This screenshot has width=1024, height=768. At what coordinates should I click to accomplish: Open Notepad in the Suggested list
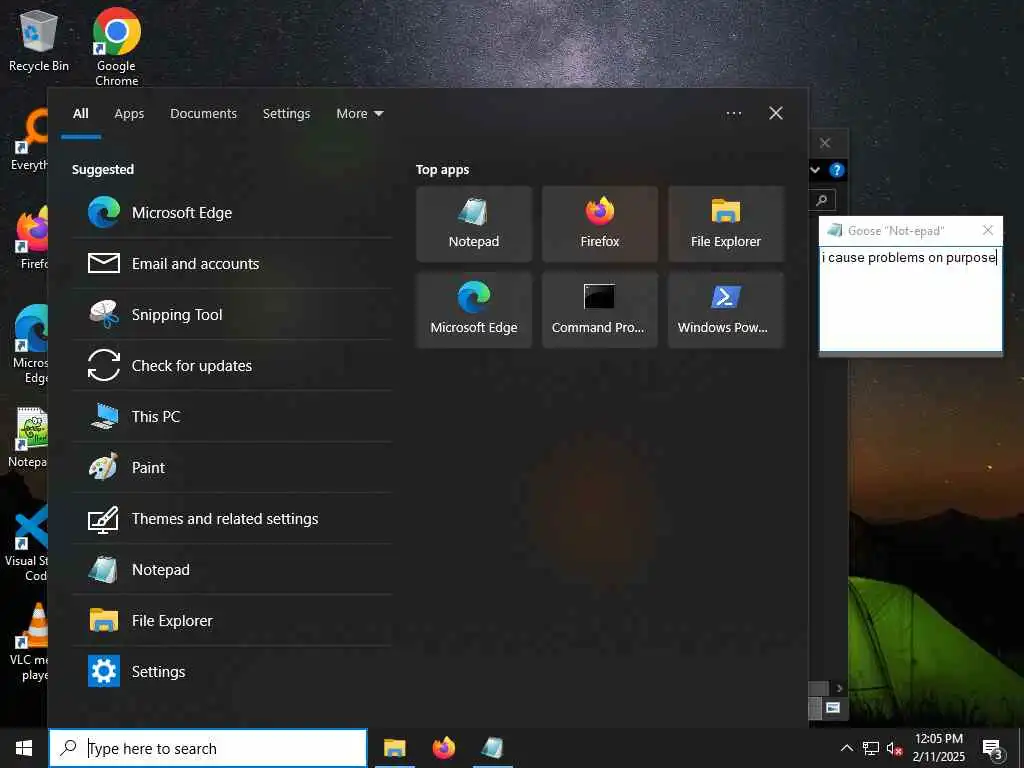(232, 569)
